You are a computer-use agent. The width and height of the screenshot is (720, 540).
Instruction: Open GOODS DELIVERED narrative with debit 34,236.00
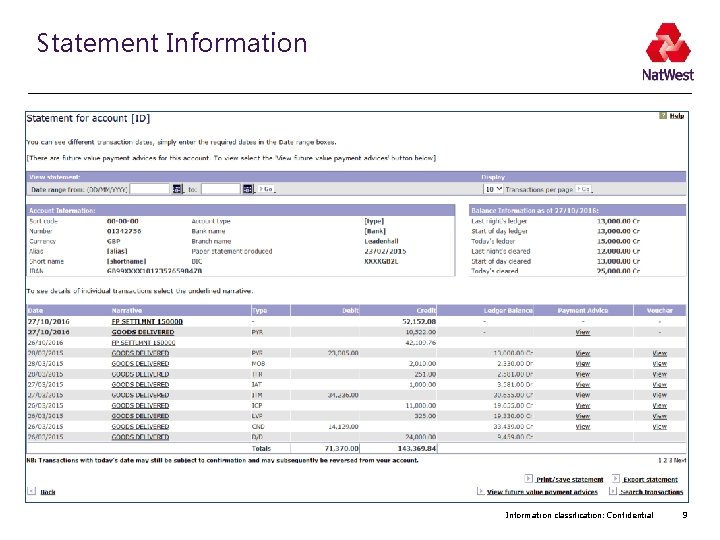pyautogui.click(x=141, y=395)
